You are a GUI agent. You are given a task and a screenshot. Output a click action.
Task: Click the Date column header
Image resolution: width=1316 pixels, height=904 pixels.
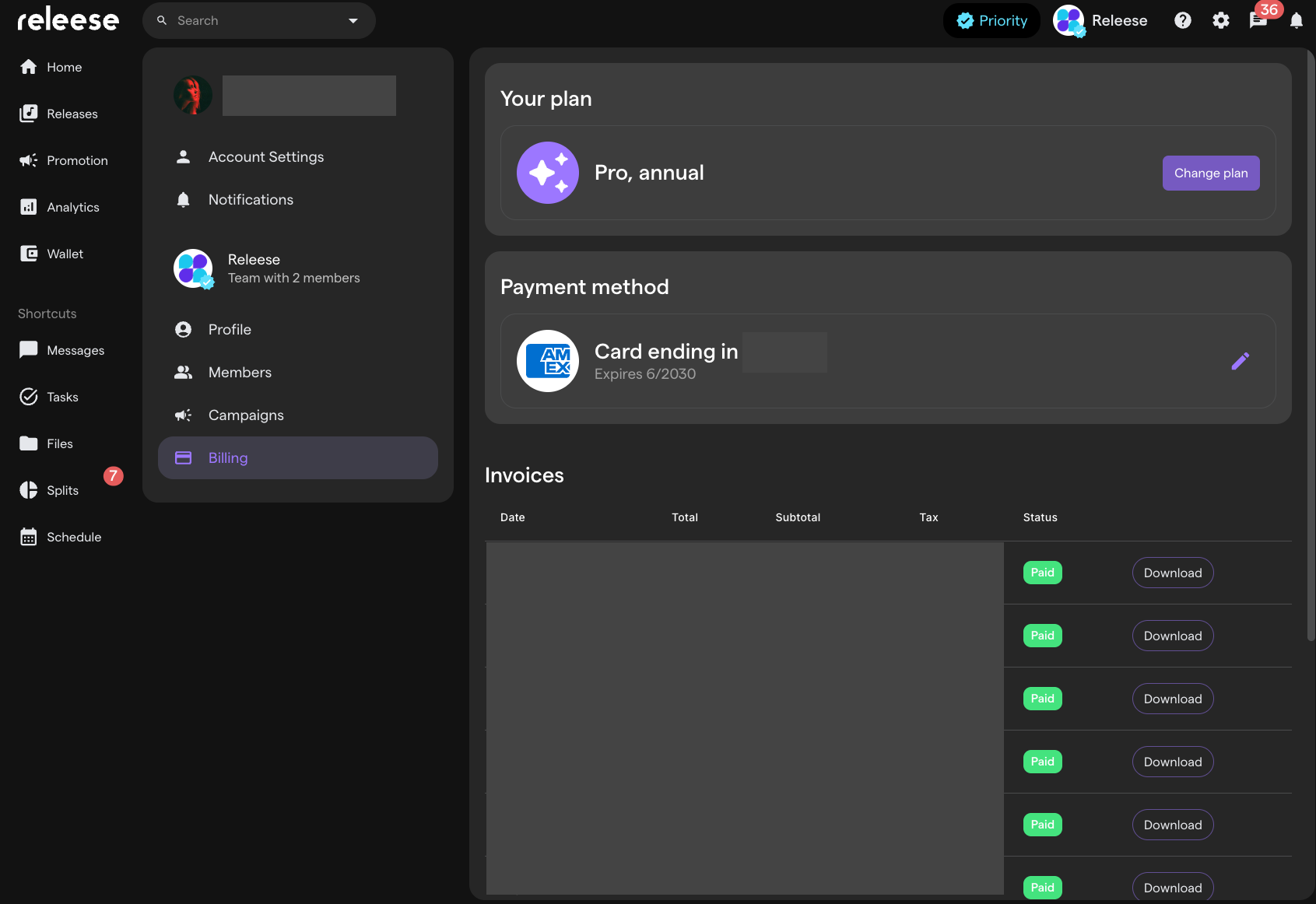coord(513,517)
